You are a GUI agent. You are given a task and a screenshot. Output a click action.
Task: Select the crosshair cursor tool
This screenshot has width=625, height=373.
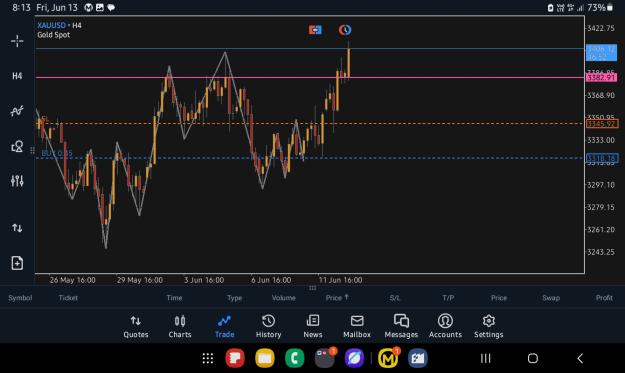(17, 41)
